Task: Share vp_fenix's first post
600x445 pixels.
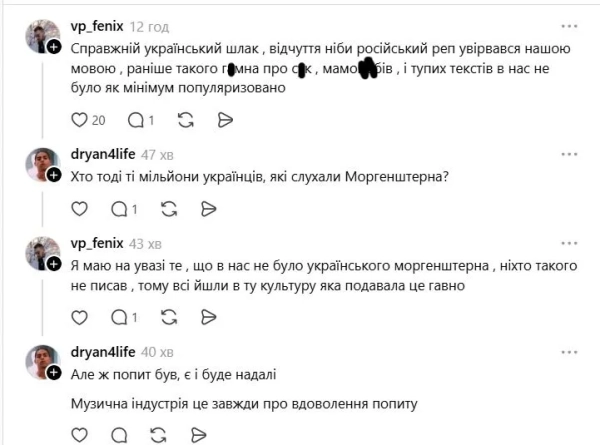Action: tap(225, 120)
